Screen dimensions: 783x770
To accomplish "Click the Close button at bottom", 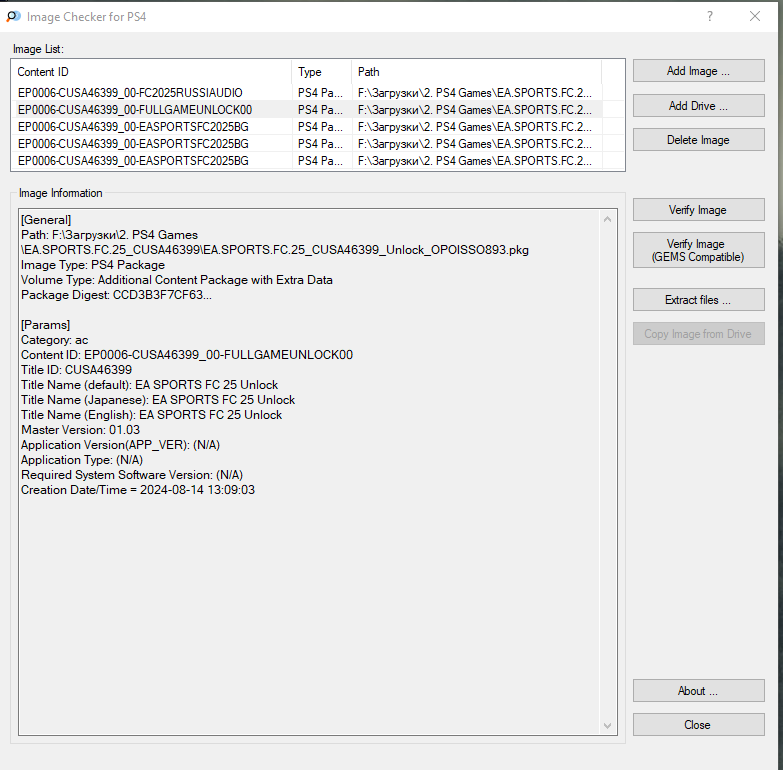I will click(x=698, y=725).
